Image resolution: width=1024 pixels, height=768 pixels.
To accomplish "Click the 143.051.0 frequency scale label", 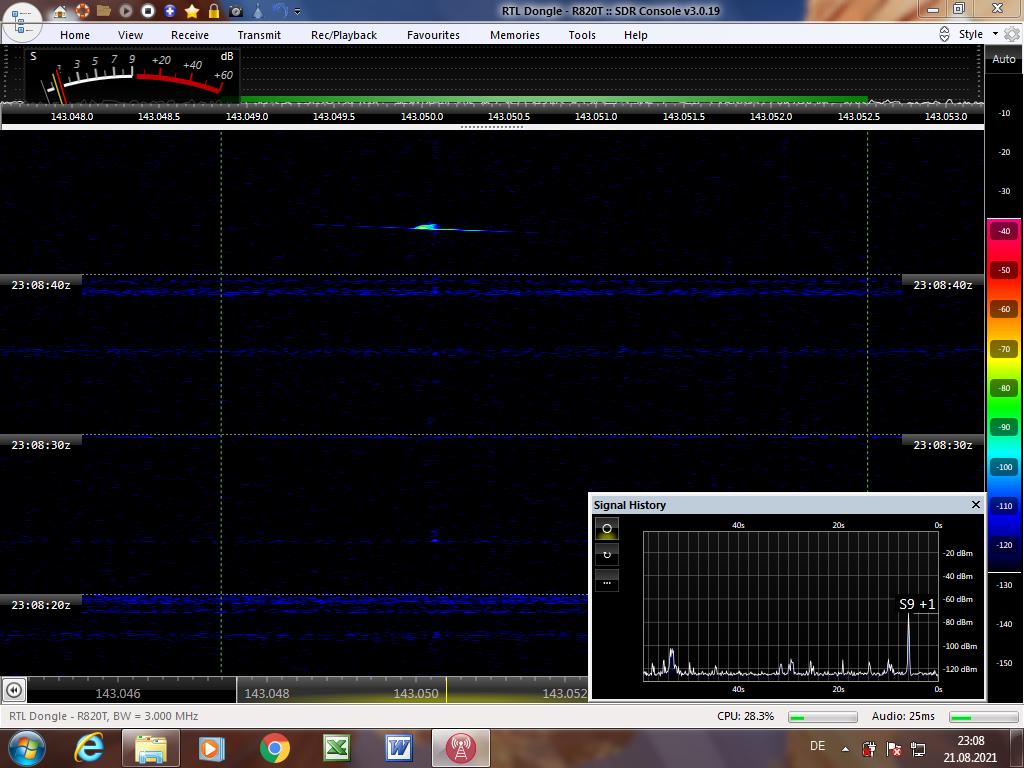I will click(596, 116).
